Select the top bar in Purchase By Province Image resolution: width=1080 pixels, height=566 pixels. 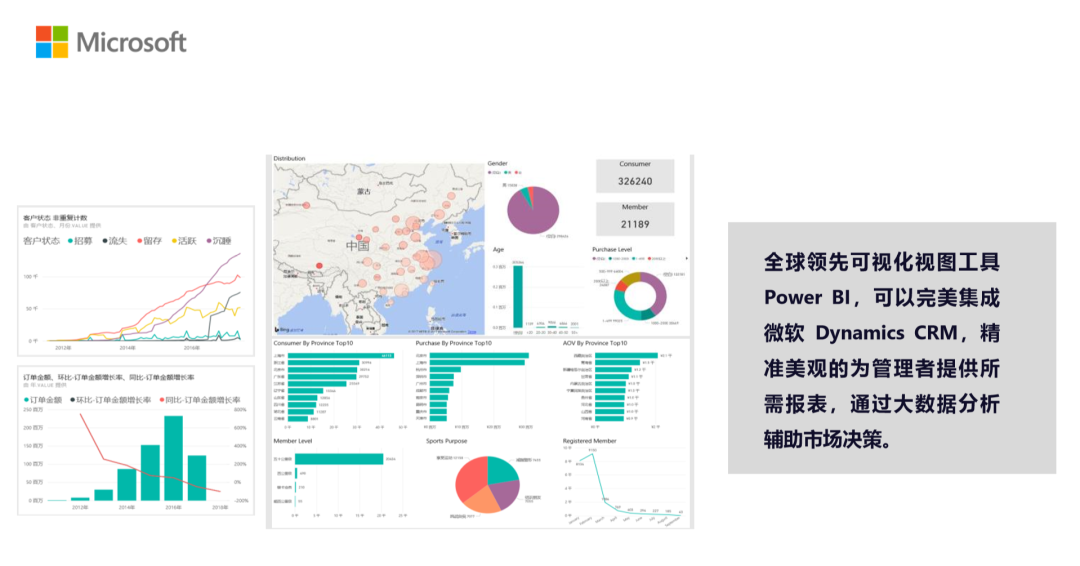[479, 355]
